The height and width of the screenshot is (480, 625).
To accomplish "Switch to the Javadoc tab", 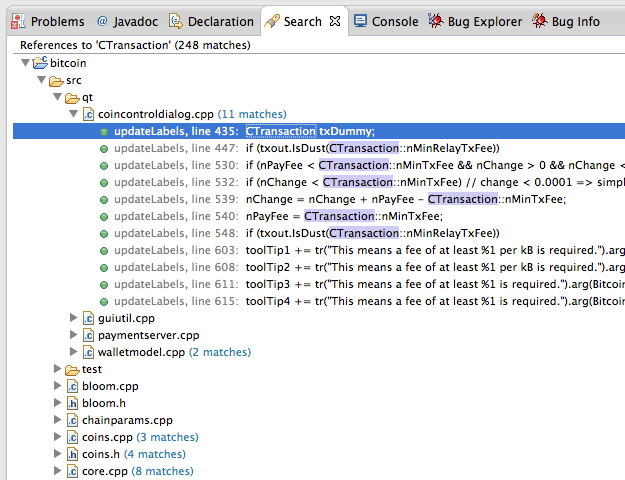I will [128, 21].
